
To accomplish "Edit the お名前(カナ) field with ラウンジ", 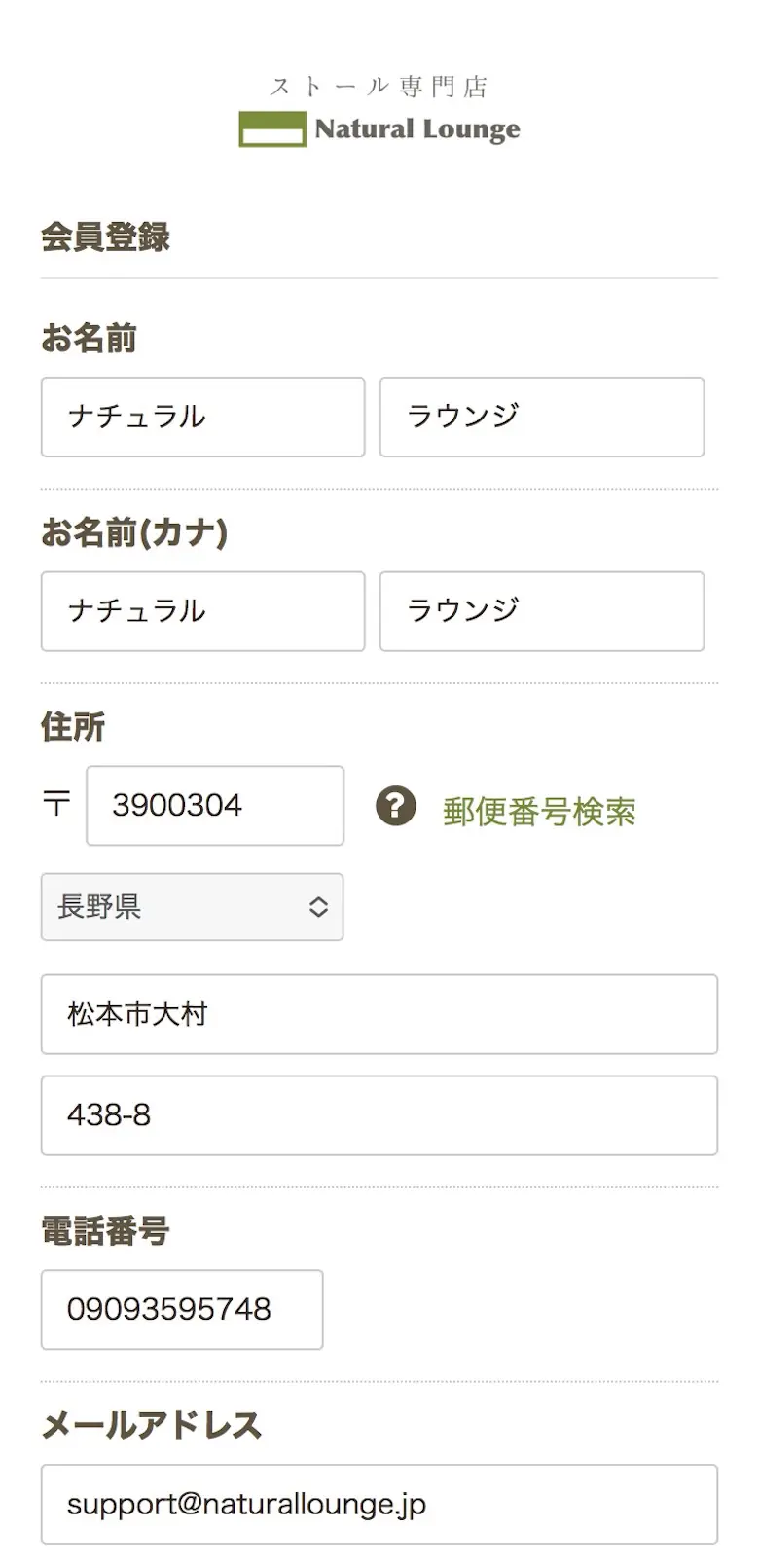I will [541, 611].
